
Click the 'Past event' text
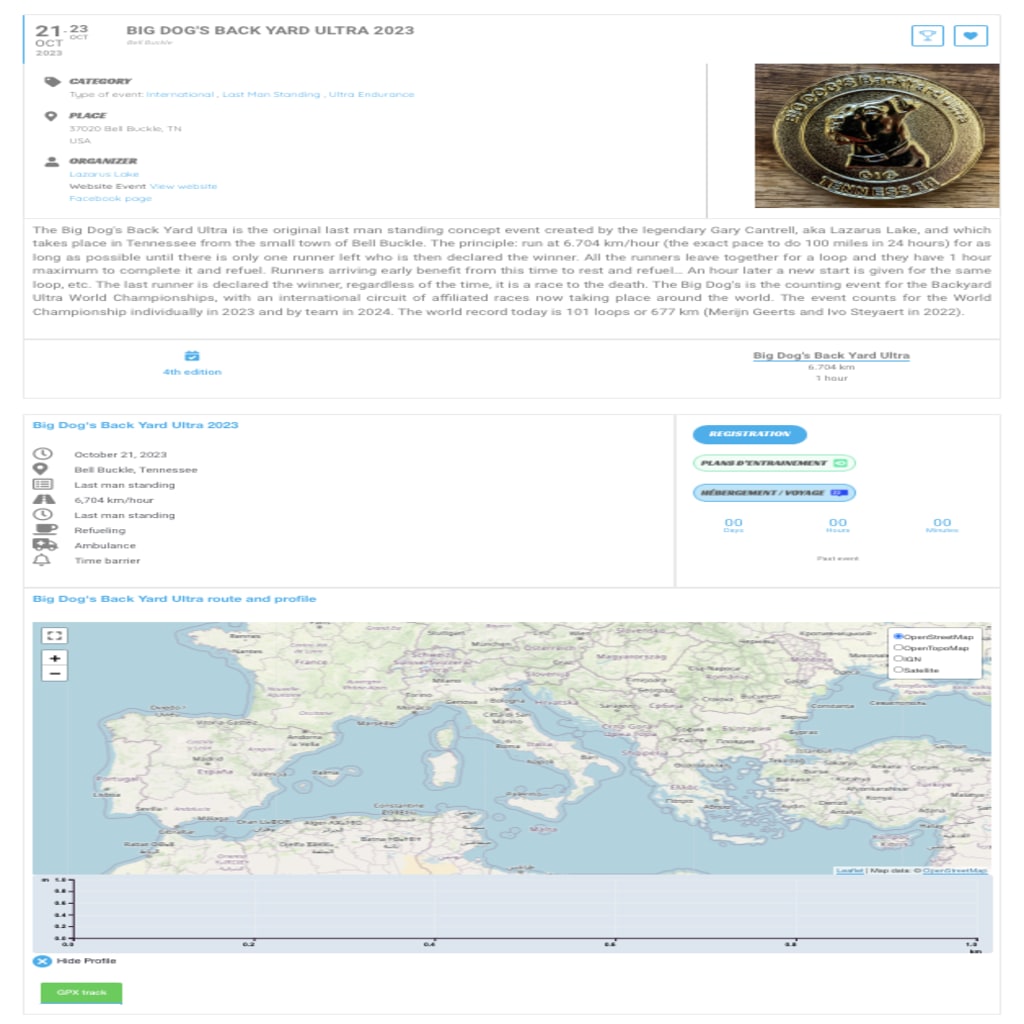(x=837, y=558)
